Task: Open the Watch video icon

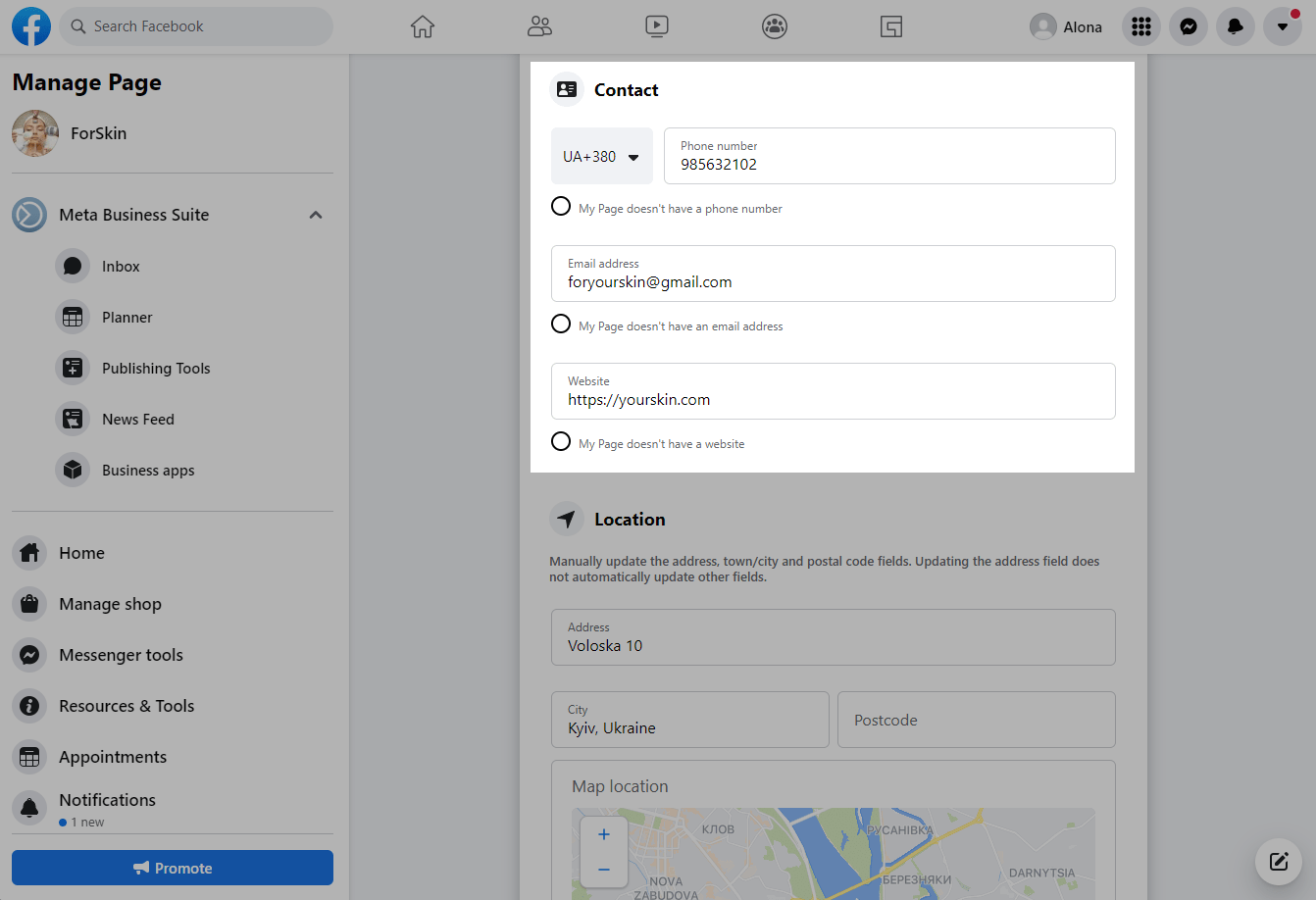Action: click(657, 26)
